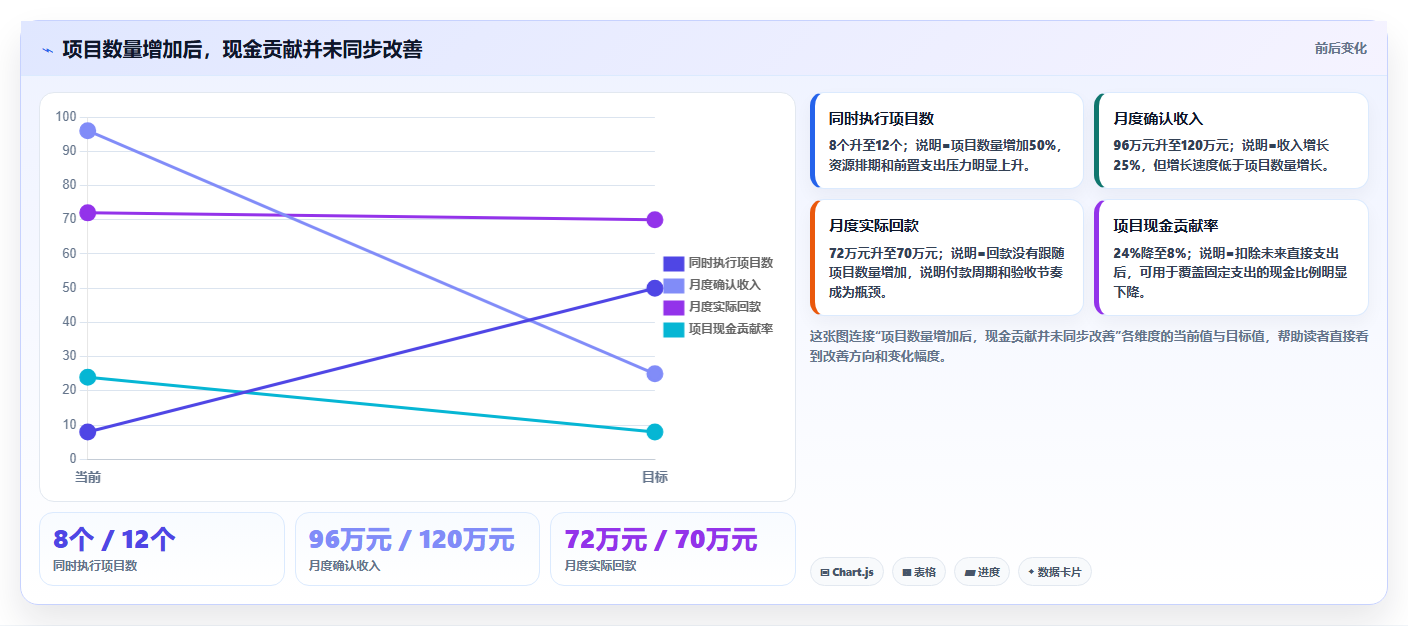Image resolution: width=1408 pixels, height=626 pixels.
Task: Click the cyan target point at 8
Action: 655,432
